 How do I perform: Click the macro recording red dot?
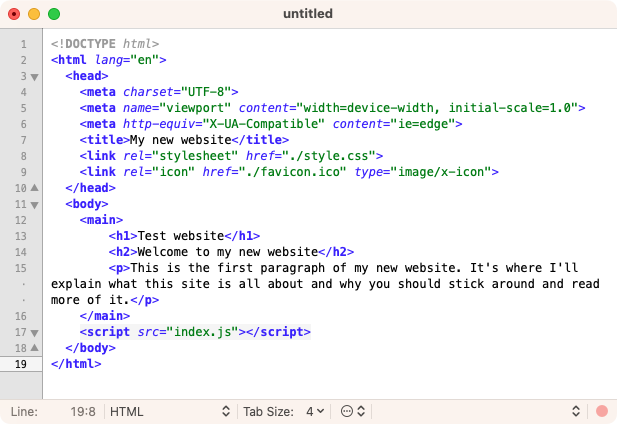[602, 411]
